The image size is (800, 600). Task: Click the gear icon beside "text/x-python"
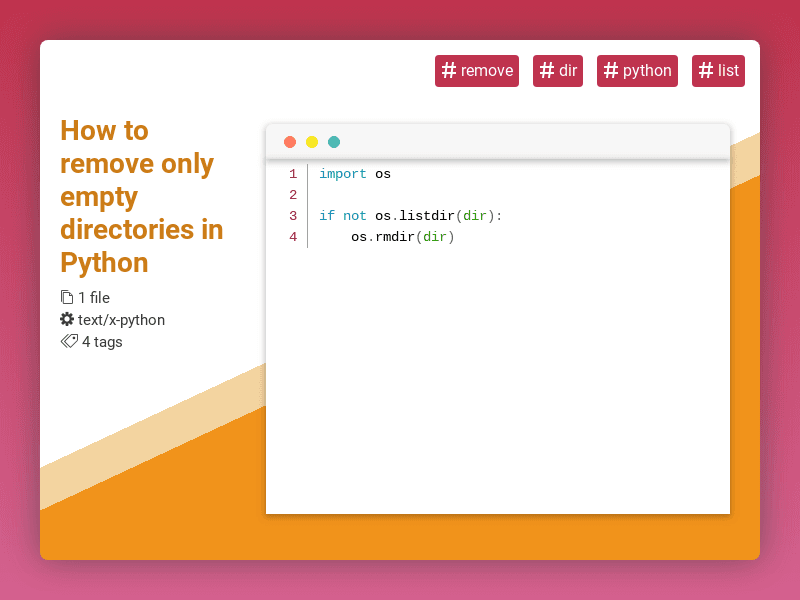pos(67,320)
